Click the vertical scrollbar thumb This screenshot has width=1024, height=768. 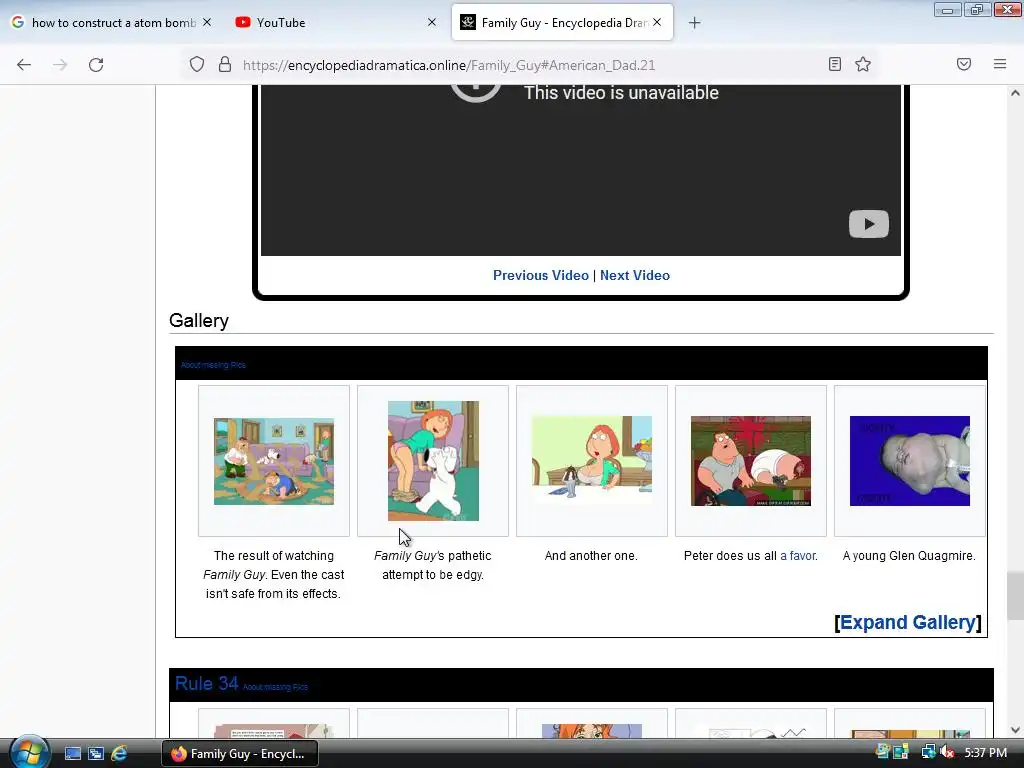[1015, 596]
